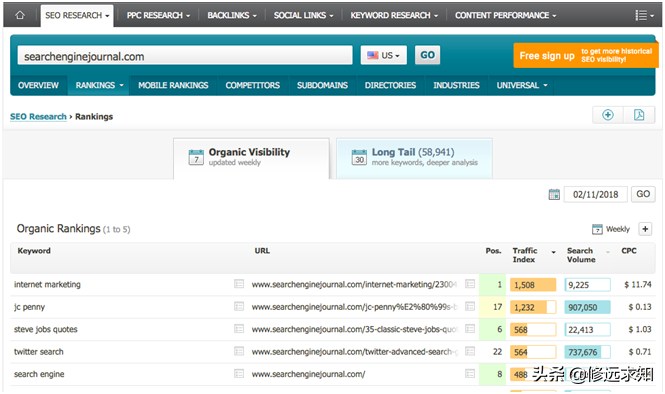Follow the SEO Research breadcrumb link
665x394 pixels.
(x=38, y=117)
